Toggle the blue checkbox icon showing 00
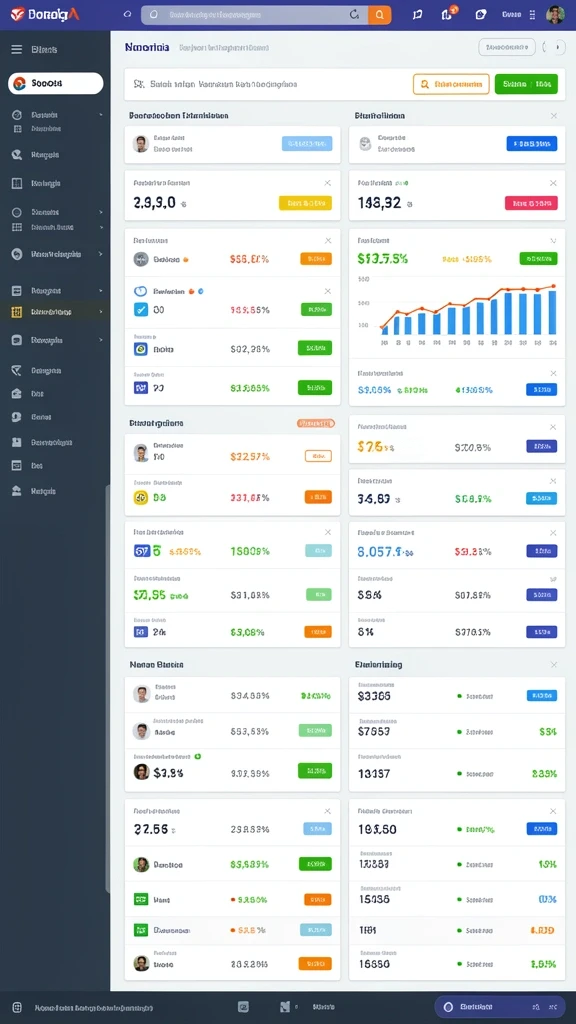This screenshot has width=576, height=1024. [140, 310]
